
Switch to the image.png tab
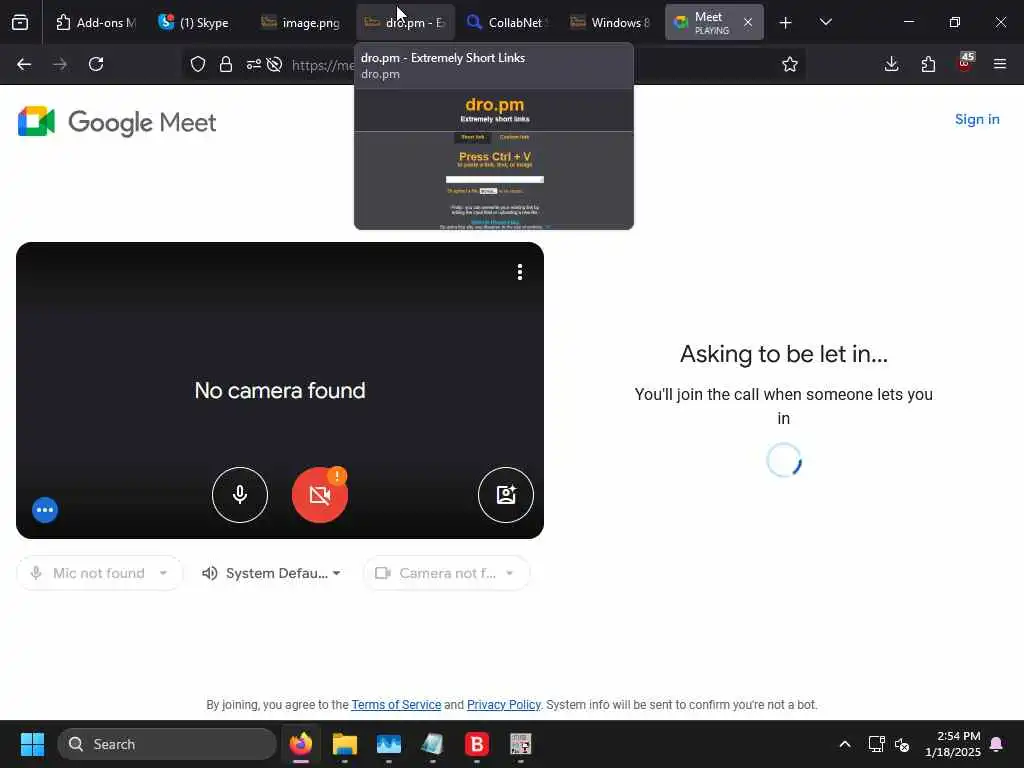pos(301,23)
